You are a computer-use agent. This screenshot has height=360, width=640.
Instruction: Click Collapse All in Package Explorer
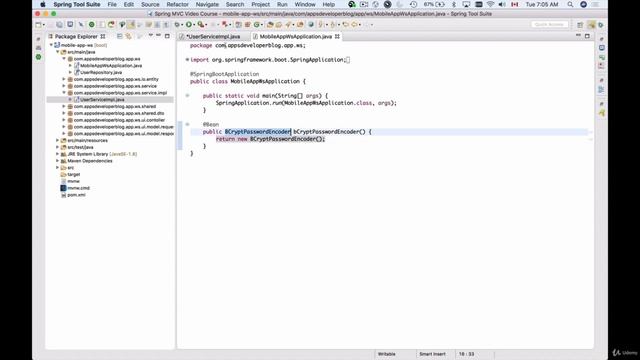(x=120, y=36)
